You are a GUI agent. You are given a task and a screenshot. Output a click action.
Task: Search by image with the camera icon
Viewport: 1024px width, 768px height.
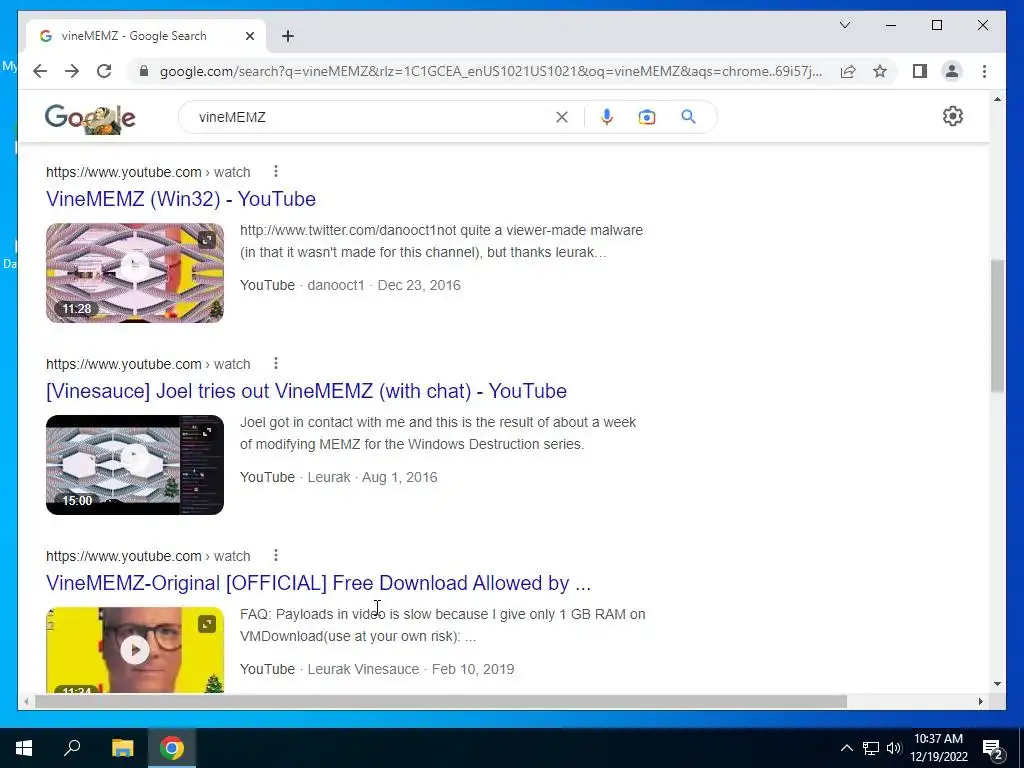point(647,117)
